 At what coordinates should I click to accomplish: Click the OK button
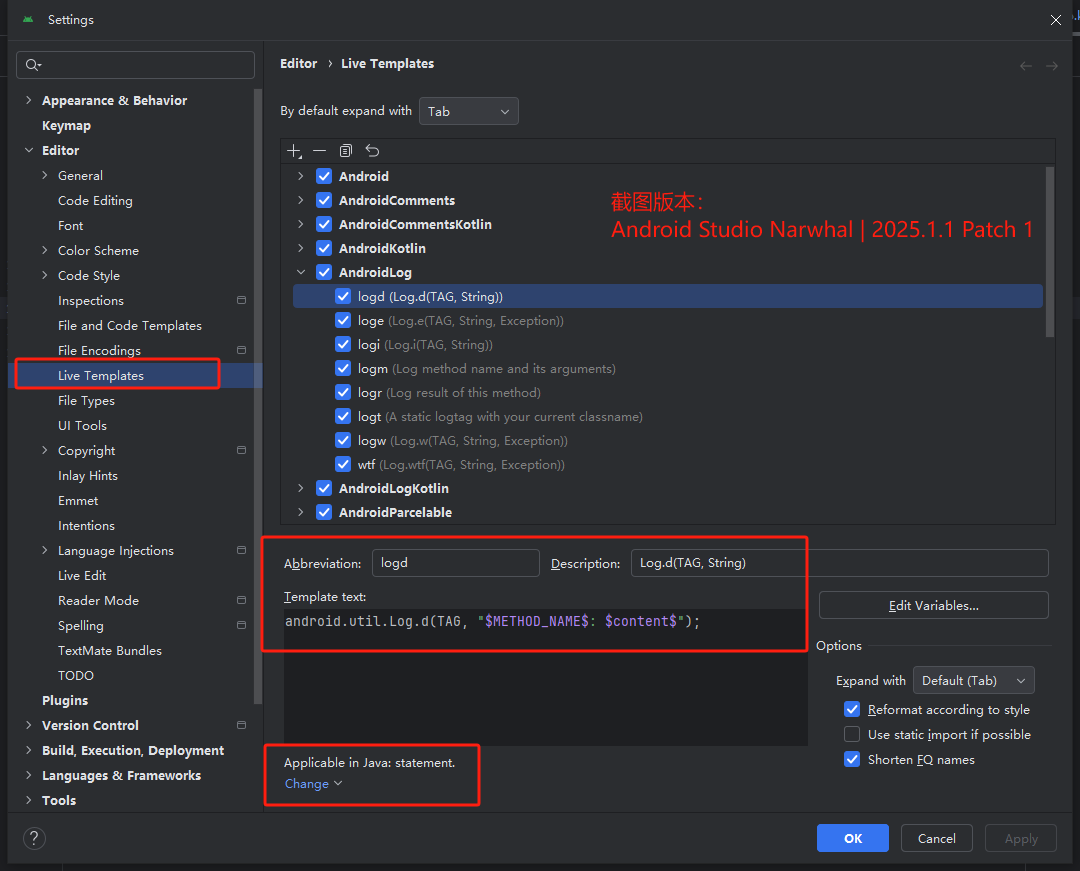click(853, 838)
